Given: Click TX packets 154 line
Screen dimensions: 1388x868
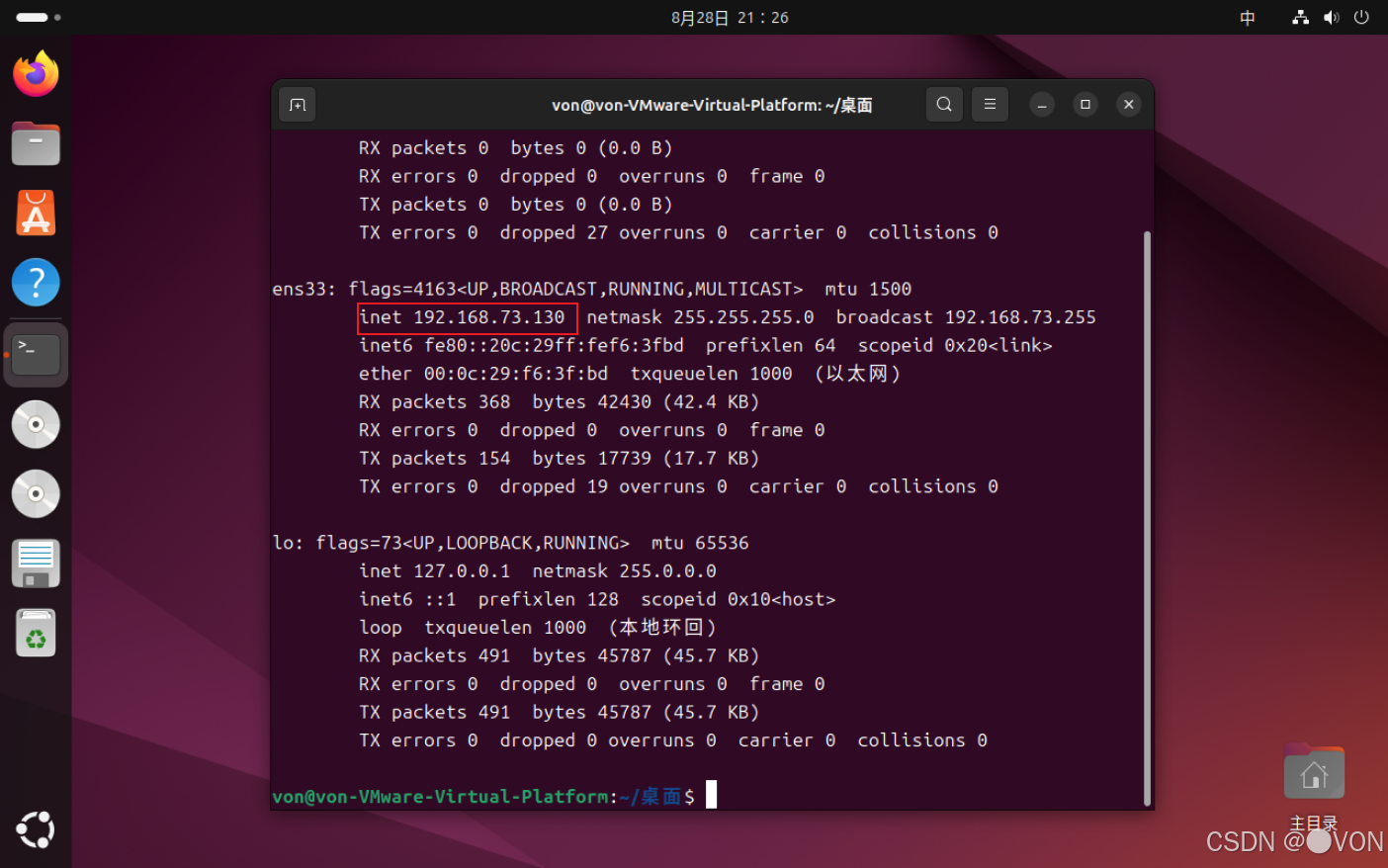Looking at the screenshot, I should (559, 459).
